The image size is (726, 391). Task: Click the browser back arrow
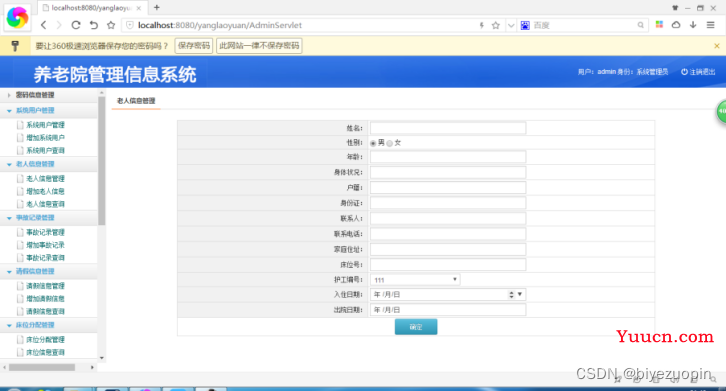coord(44,25)
